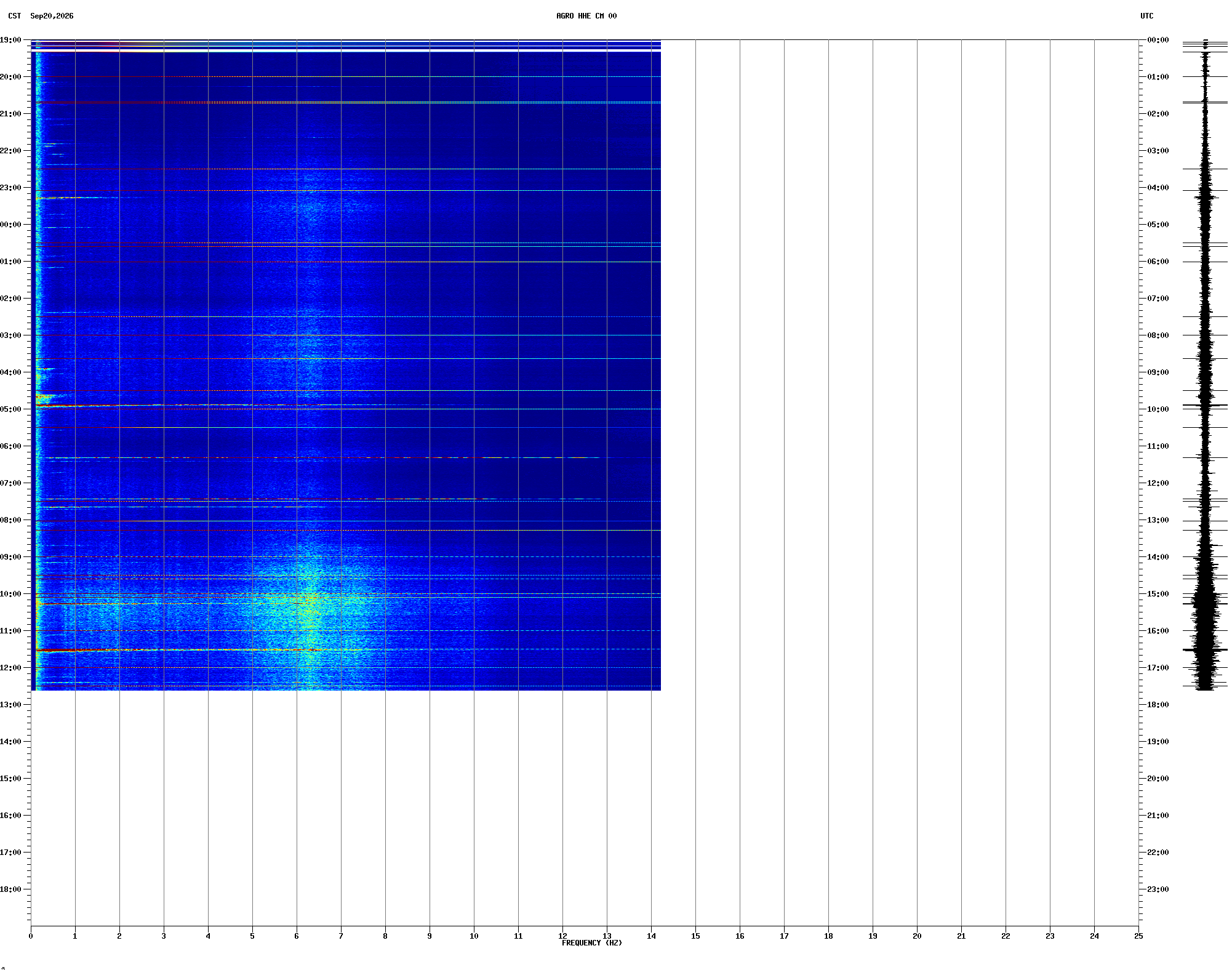Click the AGRO HHE CM 00 station title

[586, 16]
